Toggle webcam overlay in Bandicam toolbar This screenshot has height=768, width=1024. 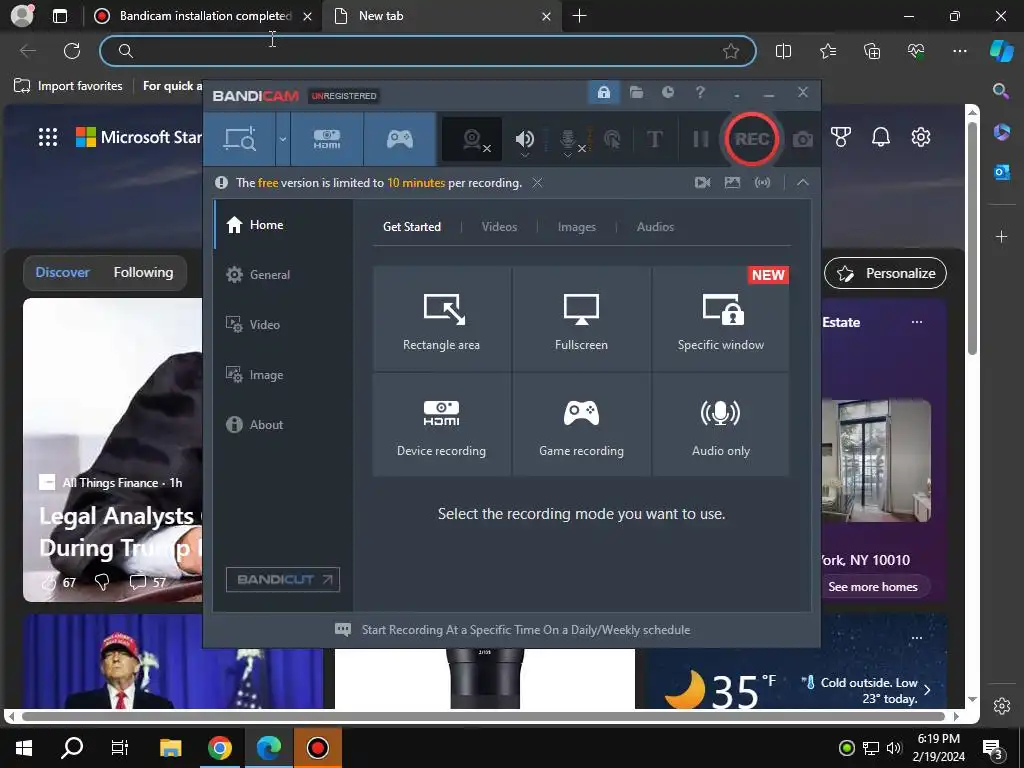[473, 139]
